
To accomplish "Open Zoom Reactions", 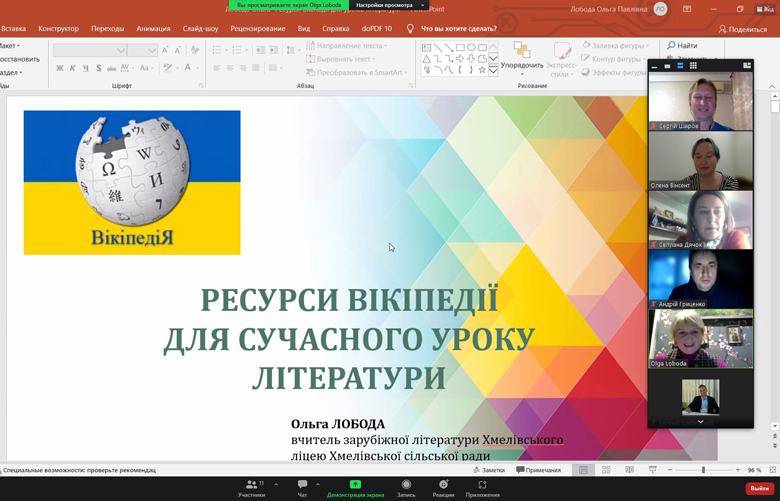I will pyautogui.click(x=443, y=485).
